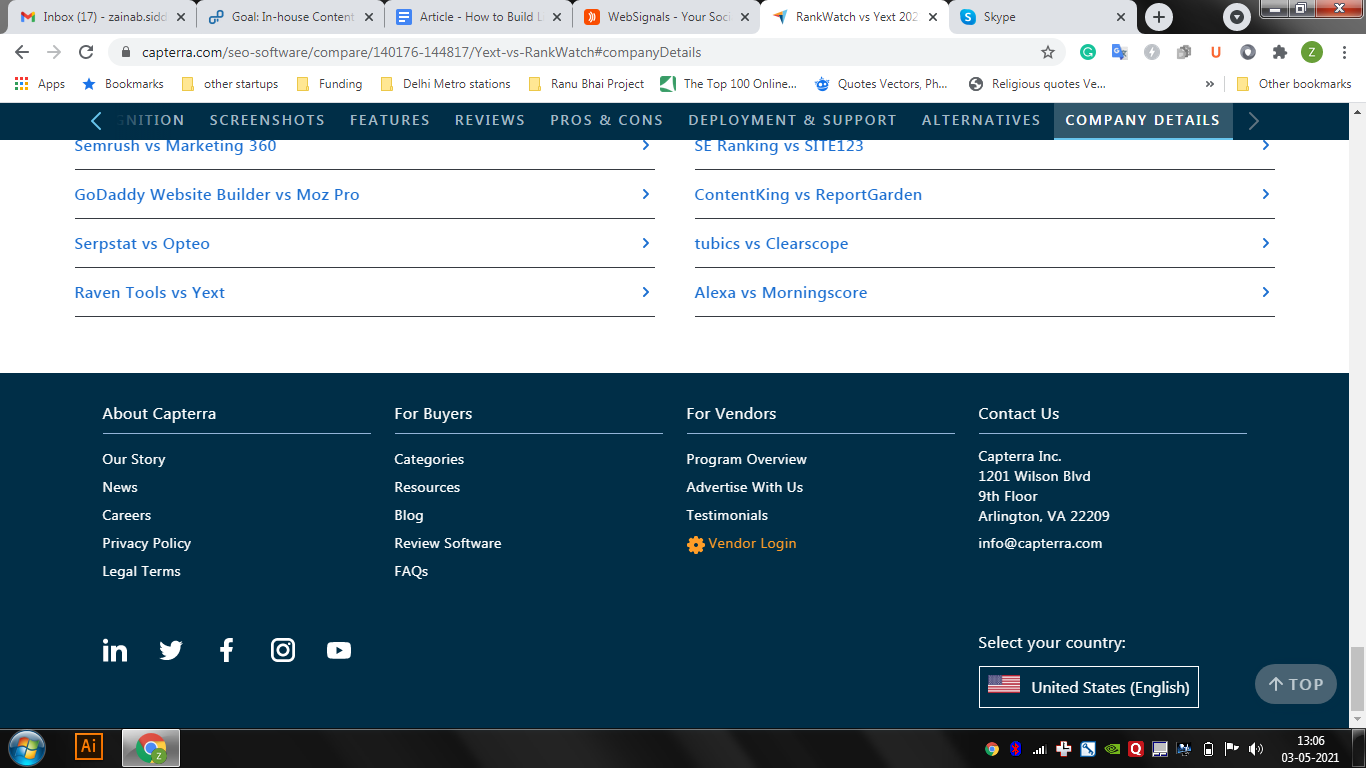The image size is (1366, 768).
Task: Open the other startups bookmark folder
Action: click(x=230, y=84)
